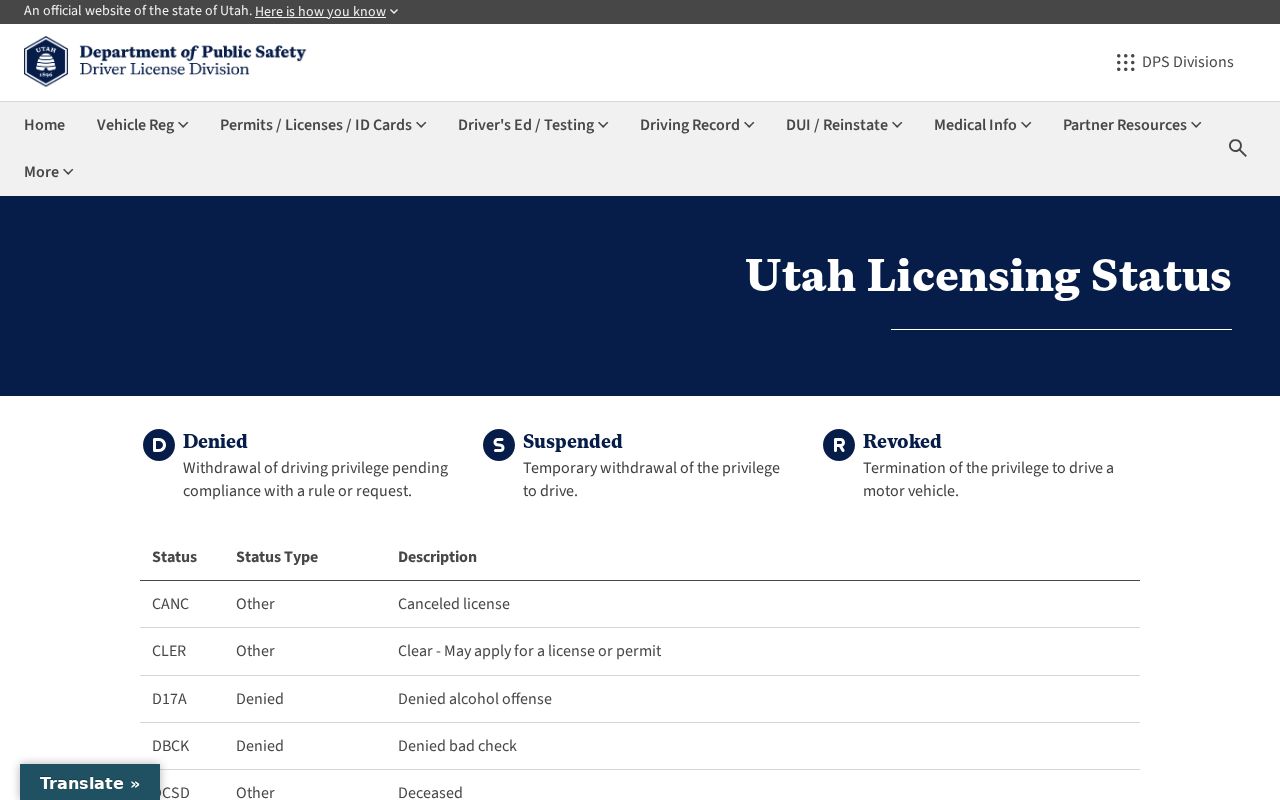Screen dimensions: 1280x800
Task: Click the 'An official website of the state of Utah' text
Action: tap(138, 11)
